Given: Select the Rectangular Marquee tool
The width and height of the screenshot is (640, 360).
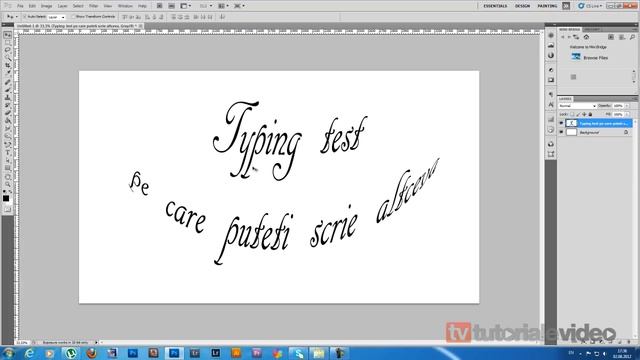Looking at the screenshot, I should pyautogui.click(x=7, y=42).
